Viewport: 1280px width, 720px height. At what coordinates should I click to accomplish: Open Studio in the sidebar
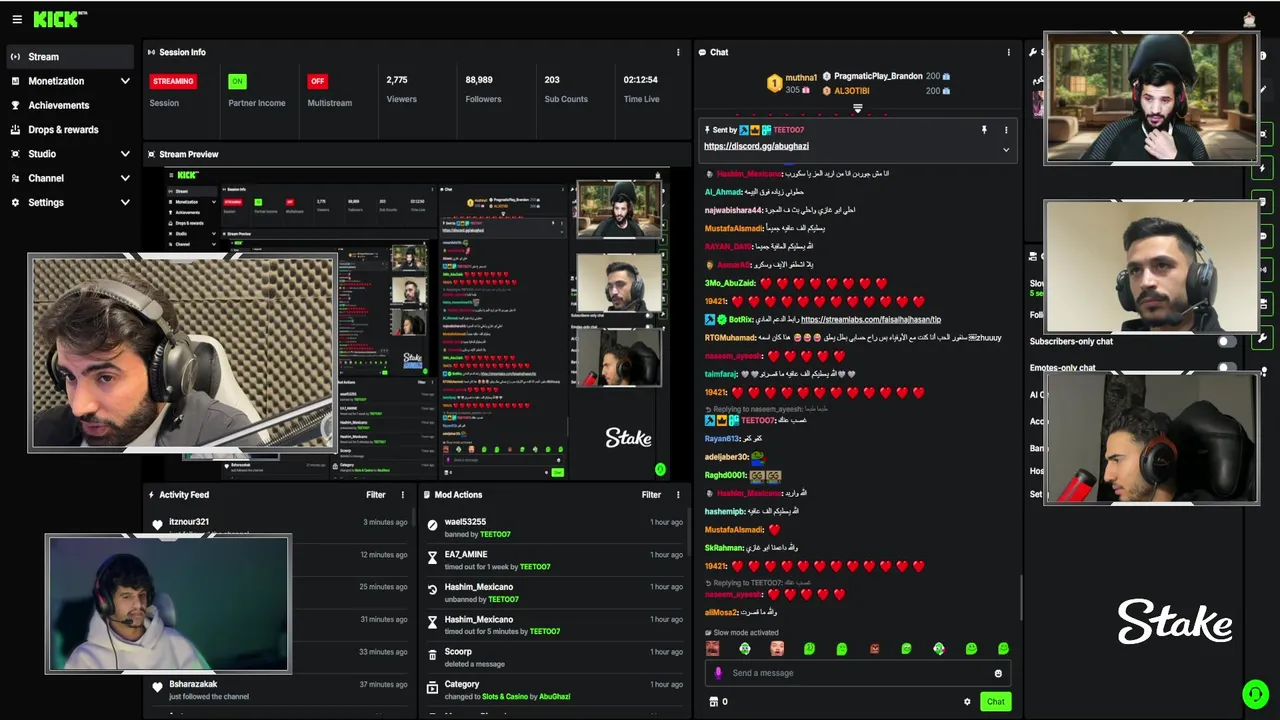click(x=69, y=154)
